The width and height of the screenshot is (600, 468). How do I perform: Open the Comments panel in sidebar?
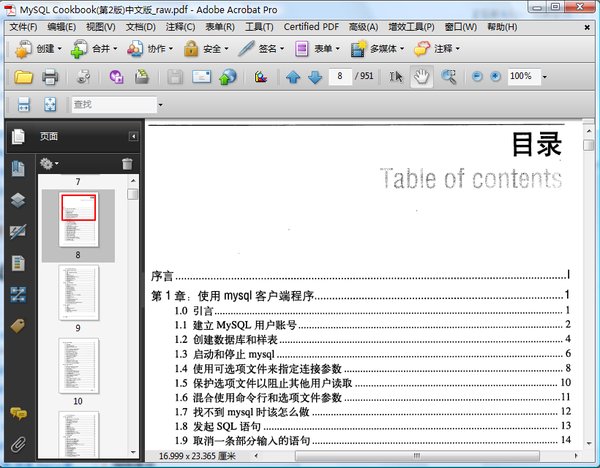click(18, 413)
